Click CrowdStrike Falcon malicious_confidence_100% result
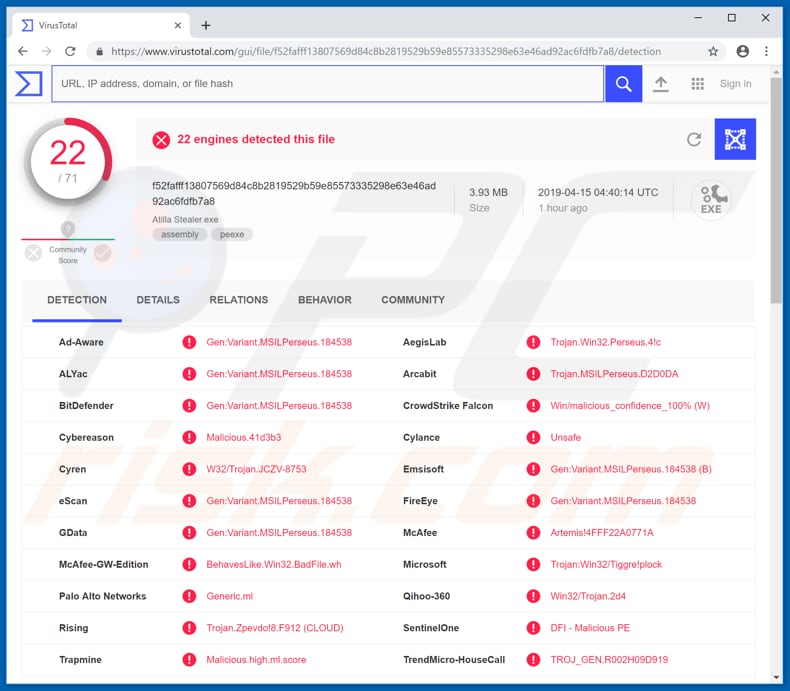The height and width of the screenshot is (691, 790). point(630,406)
